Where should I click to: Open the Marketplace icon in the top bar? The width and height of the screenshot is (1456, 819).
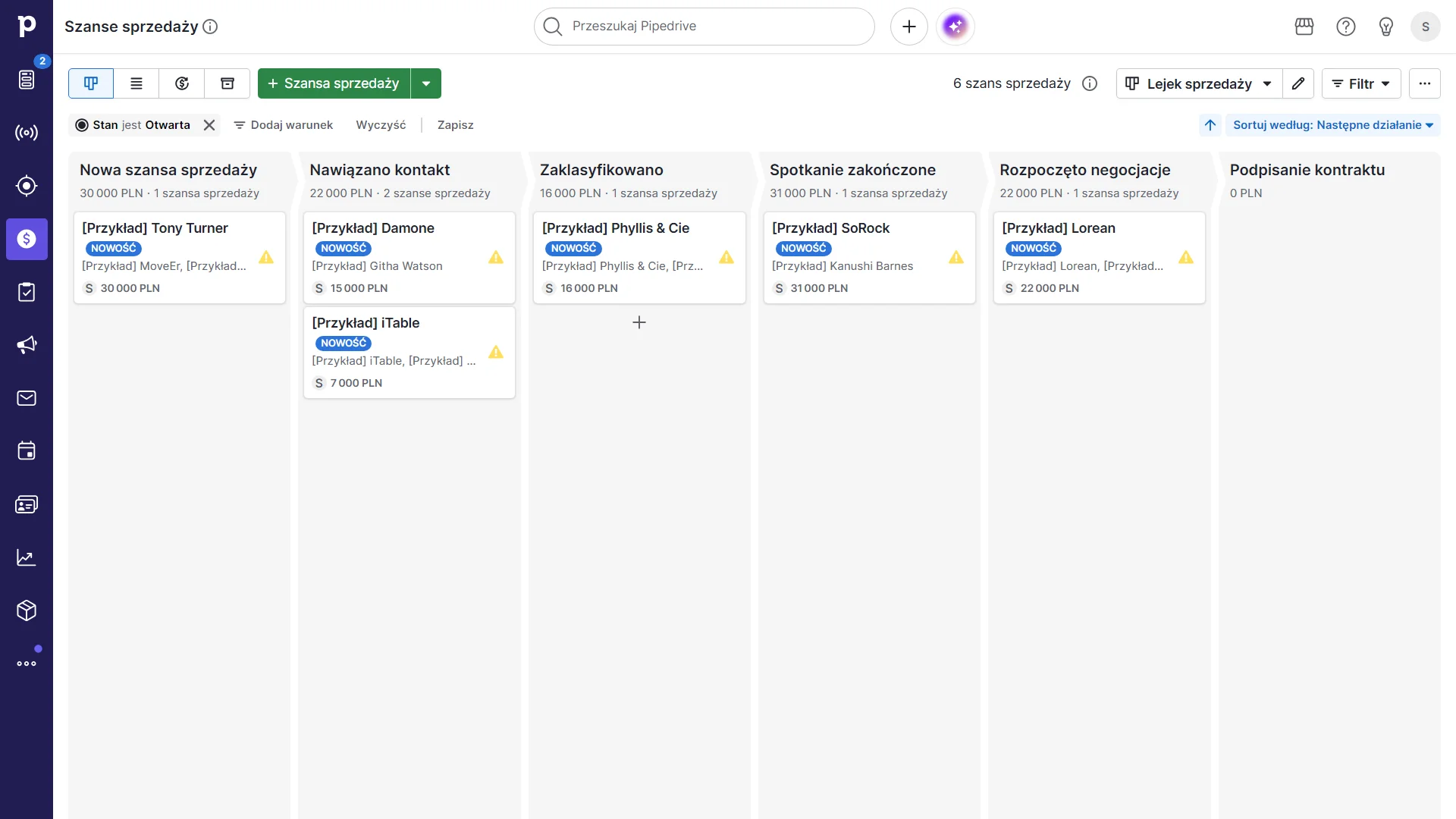1304,27
